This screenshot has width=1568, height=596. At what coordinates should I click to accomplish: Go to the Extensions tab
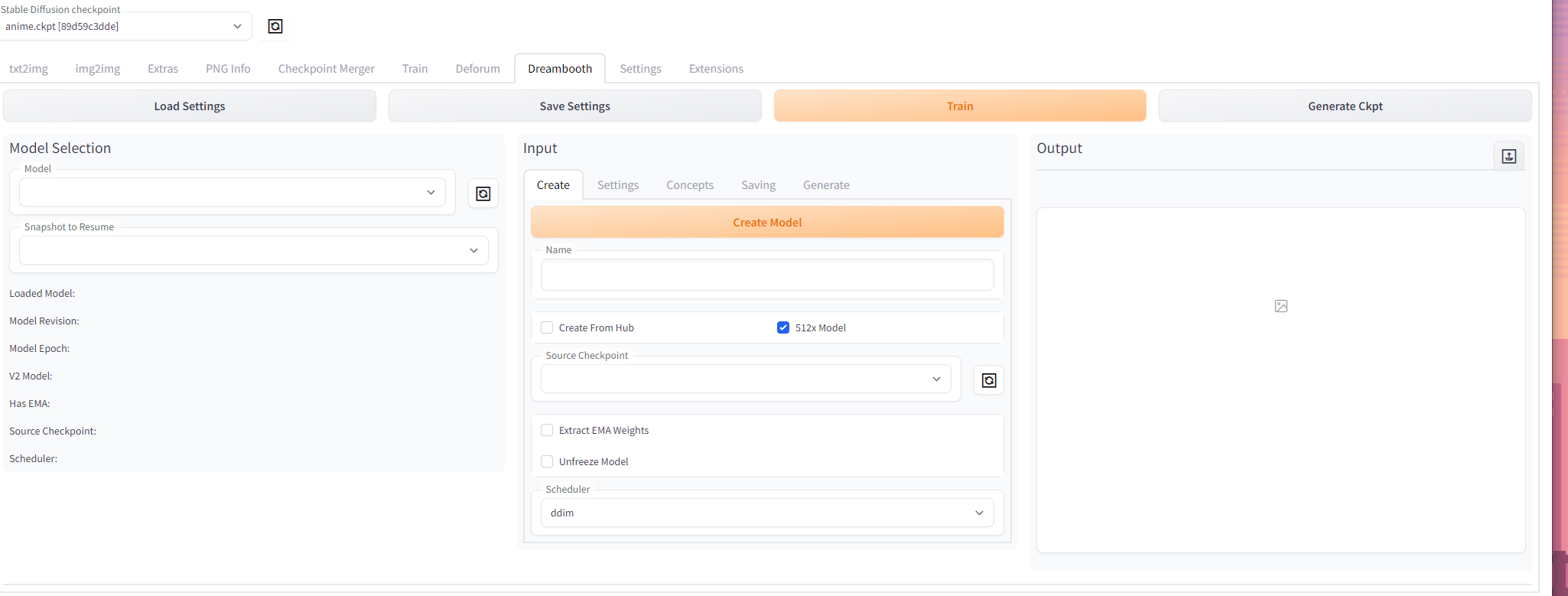click(x=716, y=69)
